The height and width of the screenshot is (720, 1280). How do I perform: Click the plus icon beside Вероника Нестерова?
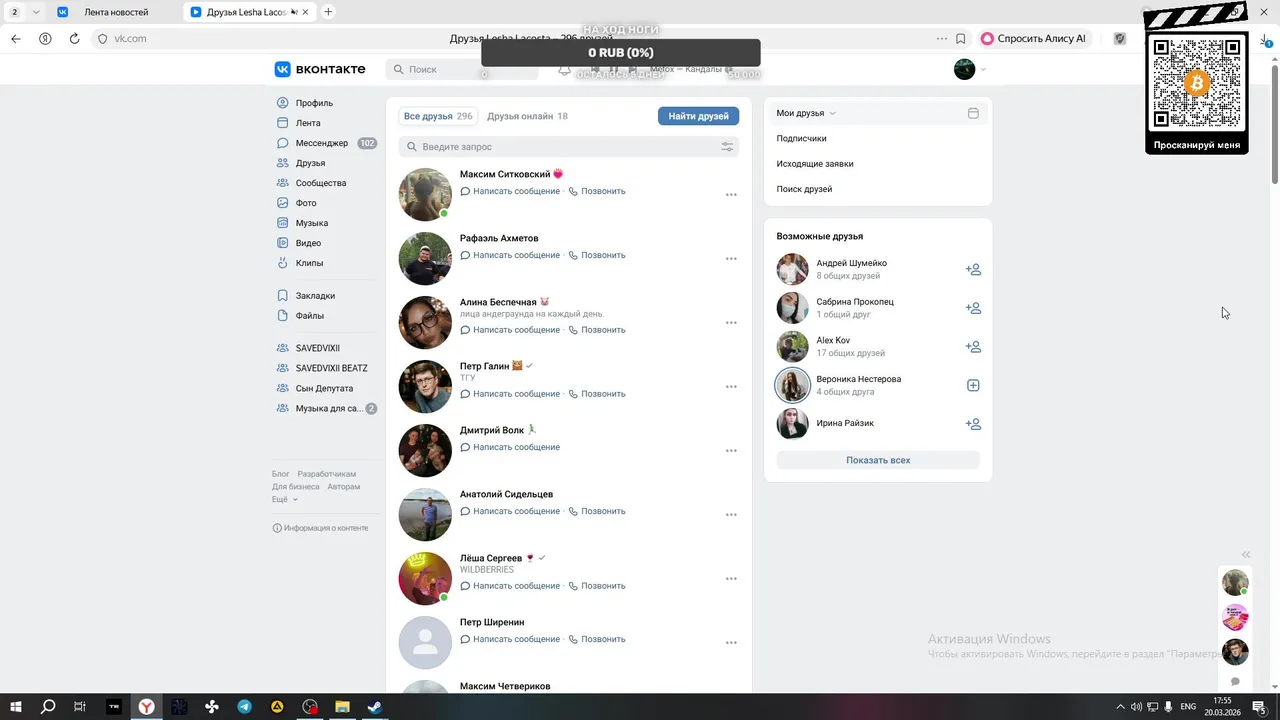(x=973, y=385)
